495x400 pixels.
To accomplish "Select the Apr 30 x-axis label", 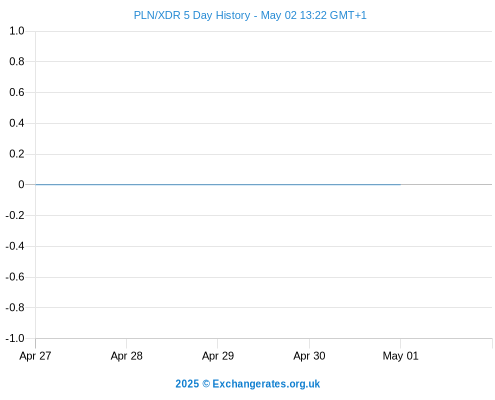I will point(309,356).
